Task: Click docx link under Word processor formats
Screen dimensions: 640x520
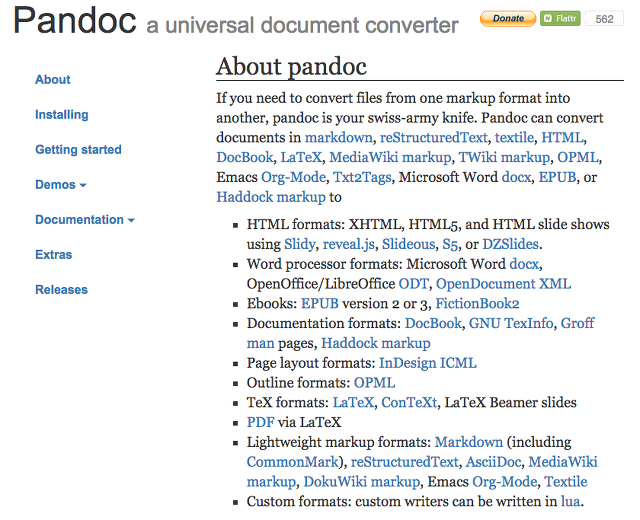Action: click(524, 264)
